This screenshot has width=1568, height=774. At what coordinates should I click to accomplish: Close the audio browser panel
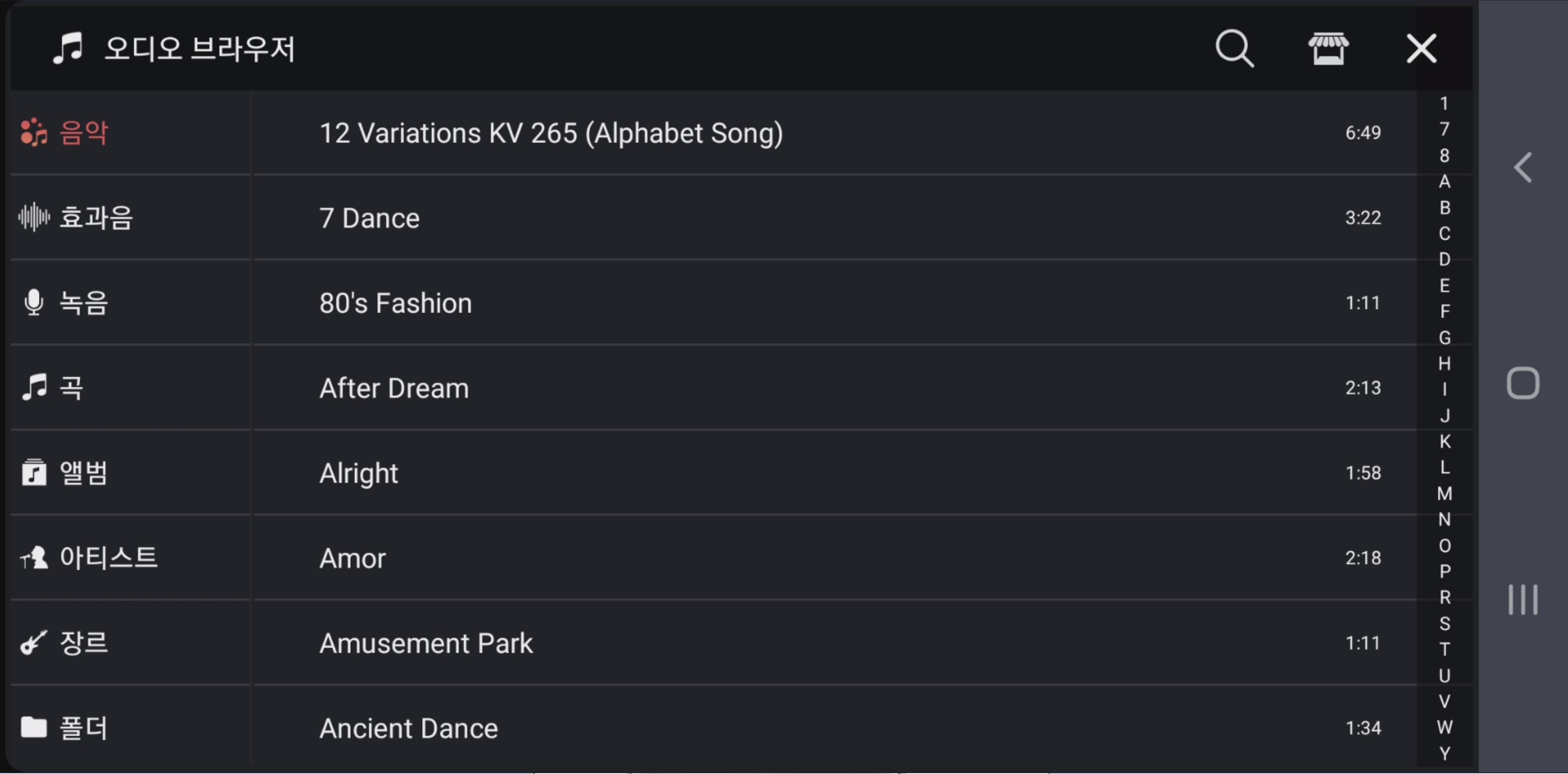(x=1421, y=49)
